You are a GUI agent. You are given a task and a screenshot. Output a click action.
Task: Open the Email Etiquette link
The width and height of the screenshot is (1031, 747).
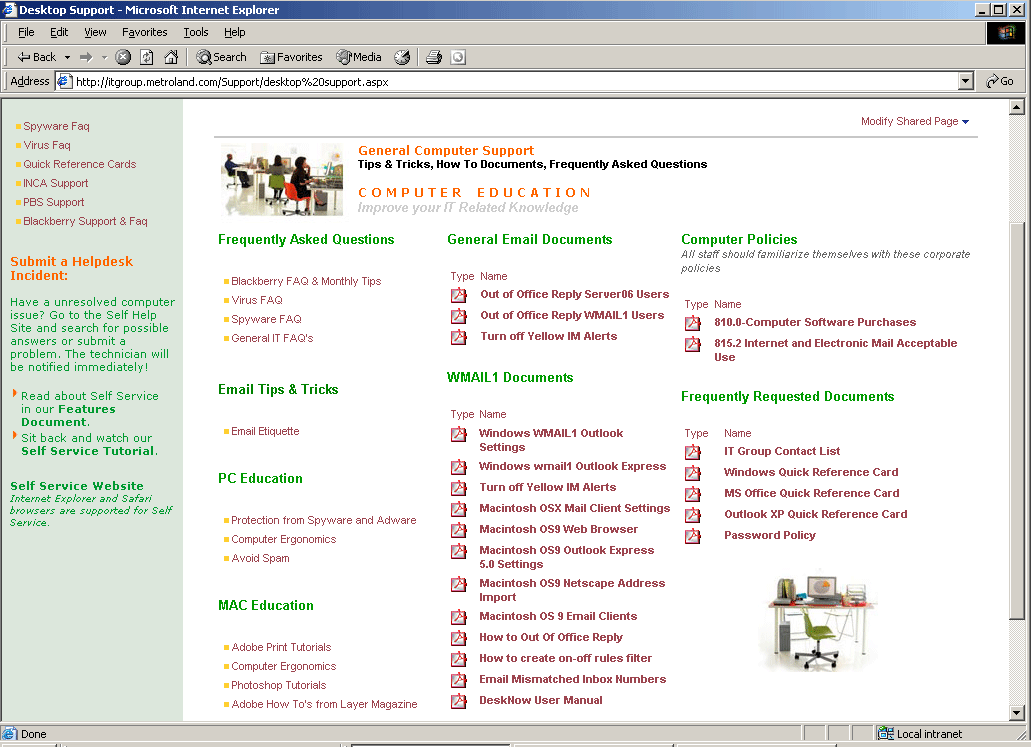click(265, 431)
